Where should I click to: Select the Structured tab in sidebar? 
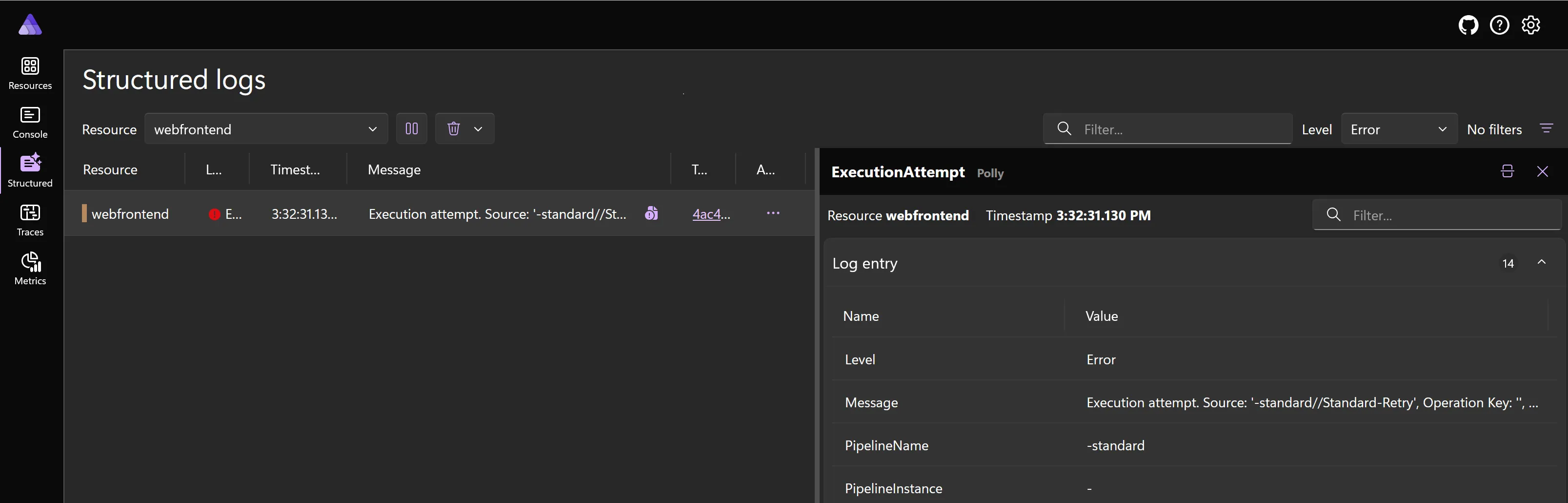point(30,170)
